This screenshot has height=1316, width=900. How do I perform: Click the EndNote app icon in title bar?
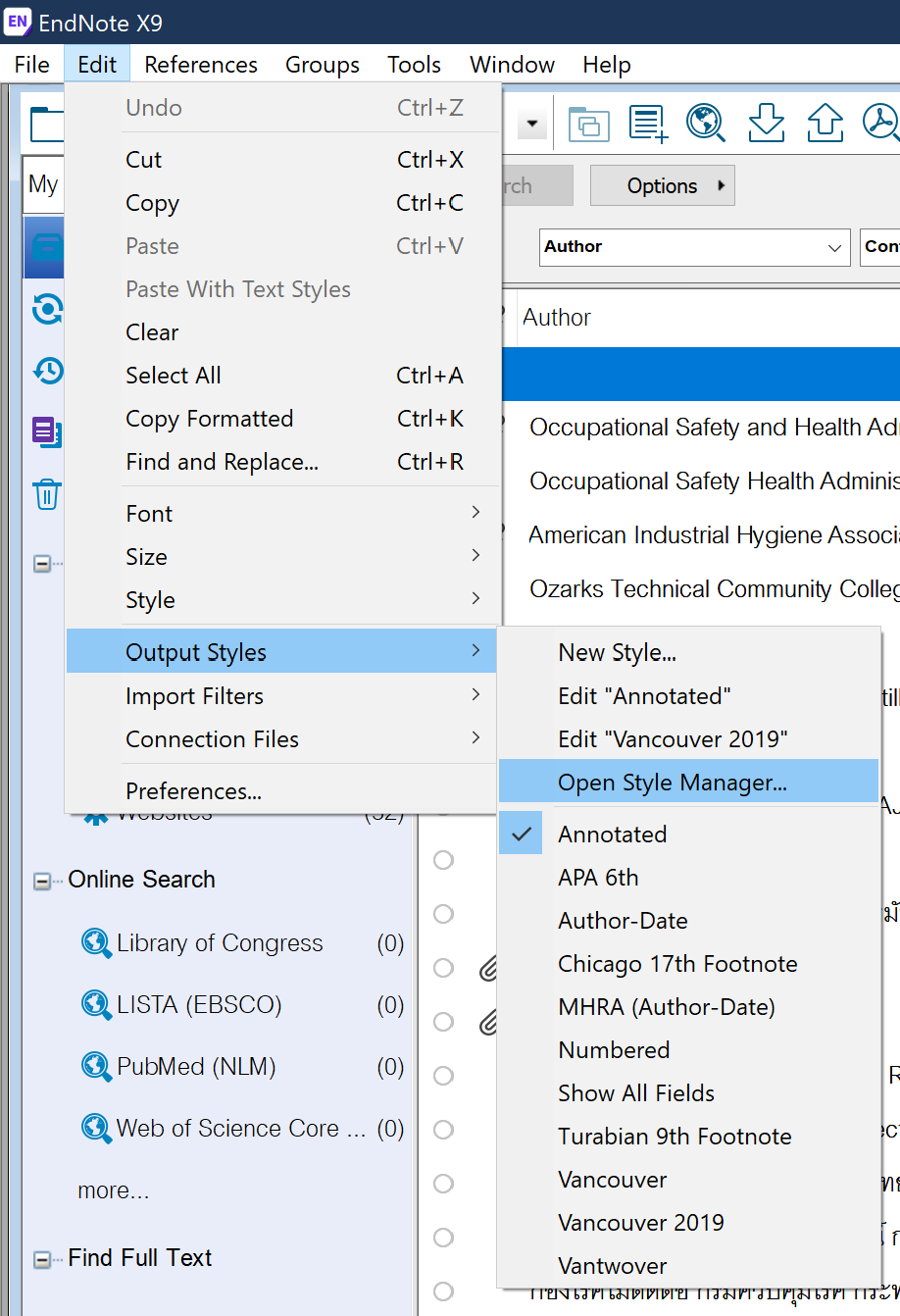tap(18, 22)
